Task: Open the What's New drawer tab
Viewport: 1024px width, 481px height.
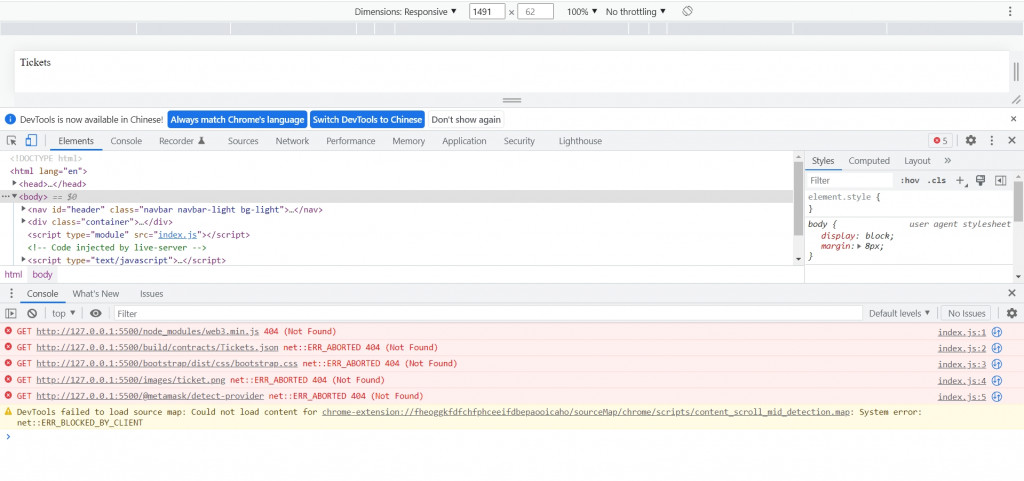Action: [x=96, y=294]
